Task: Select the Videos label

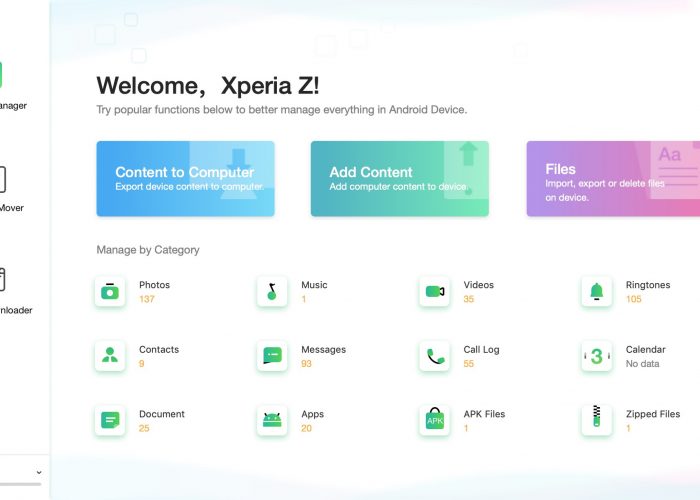Action: click(x=479, y=285)
